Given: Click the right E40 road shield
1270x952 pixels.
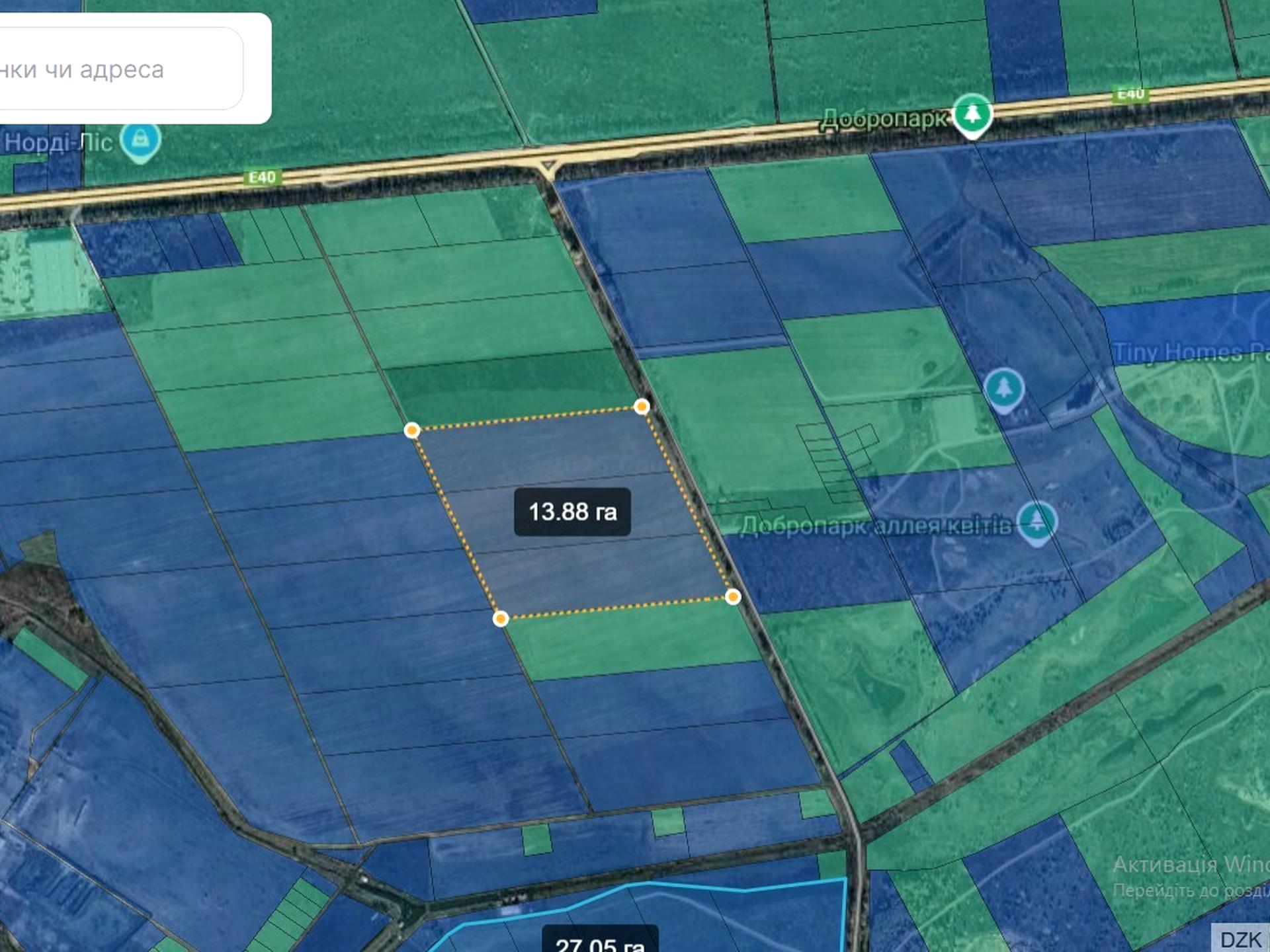Looking at the screenshot, I should pos(1130,94).
